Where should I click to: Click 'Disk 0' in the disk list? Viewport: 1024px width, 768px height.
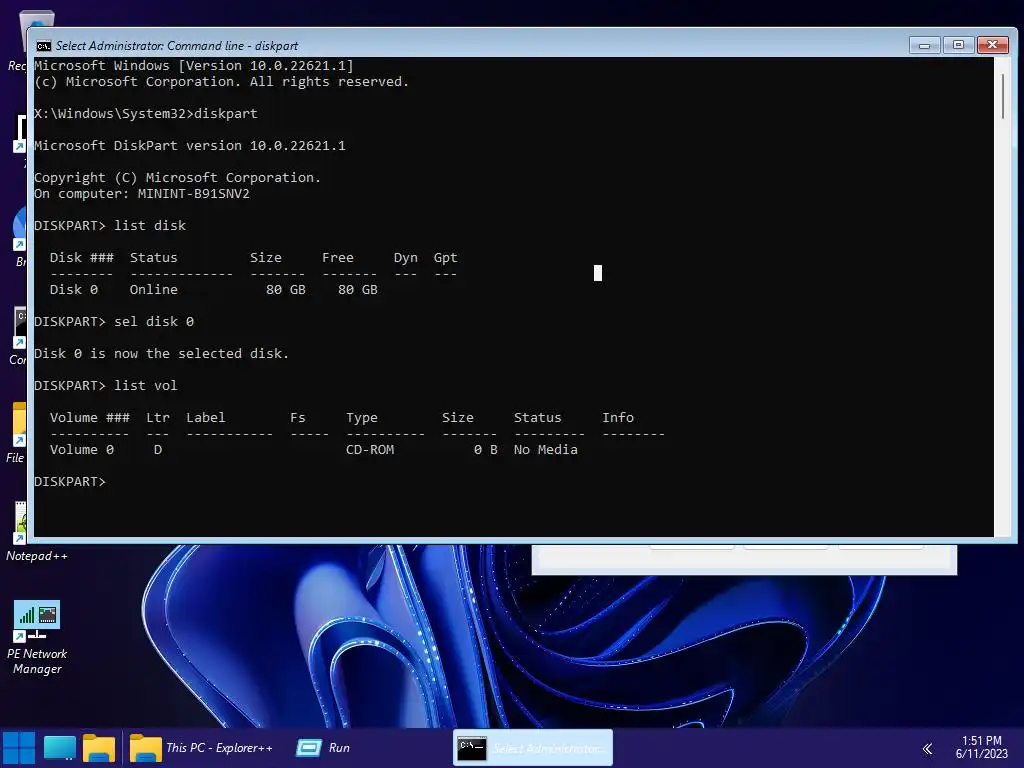pos(74,289)
